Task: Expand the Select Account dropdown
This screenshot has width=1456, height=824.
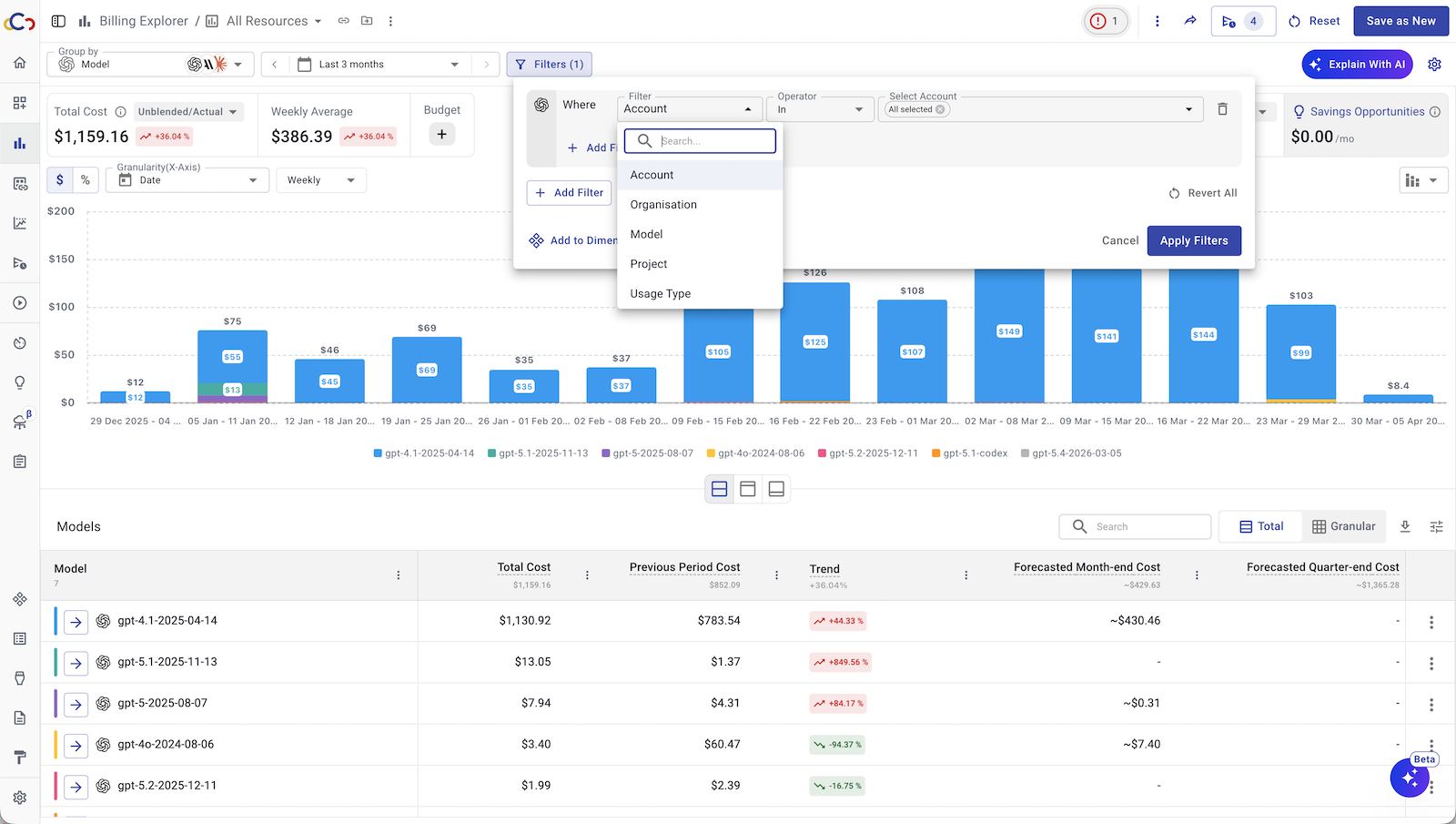Action: (x=1188, y=109)
